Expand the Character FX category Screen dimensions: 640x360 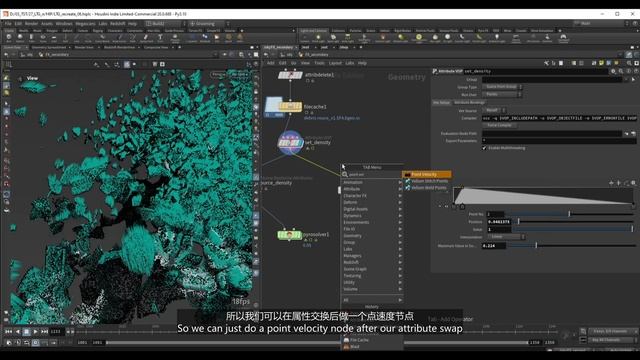[x=372, y=196]
